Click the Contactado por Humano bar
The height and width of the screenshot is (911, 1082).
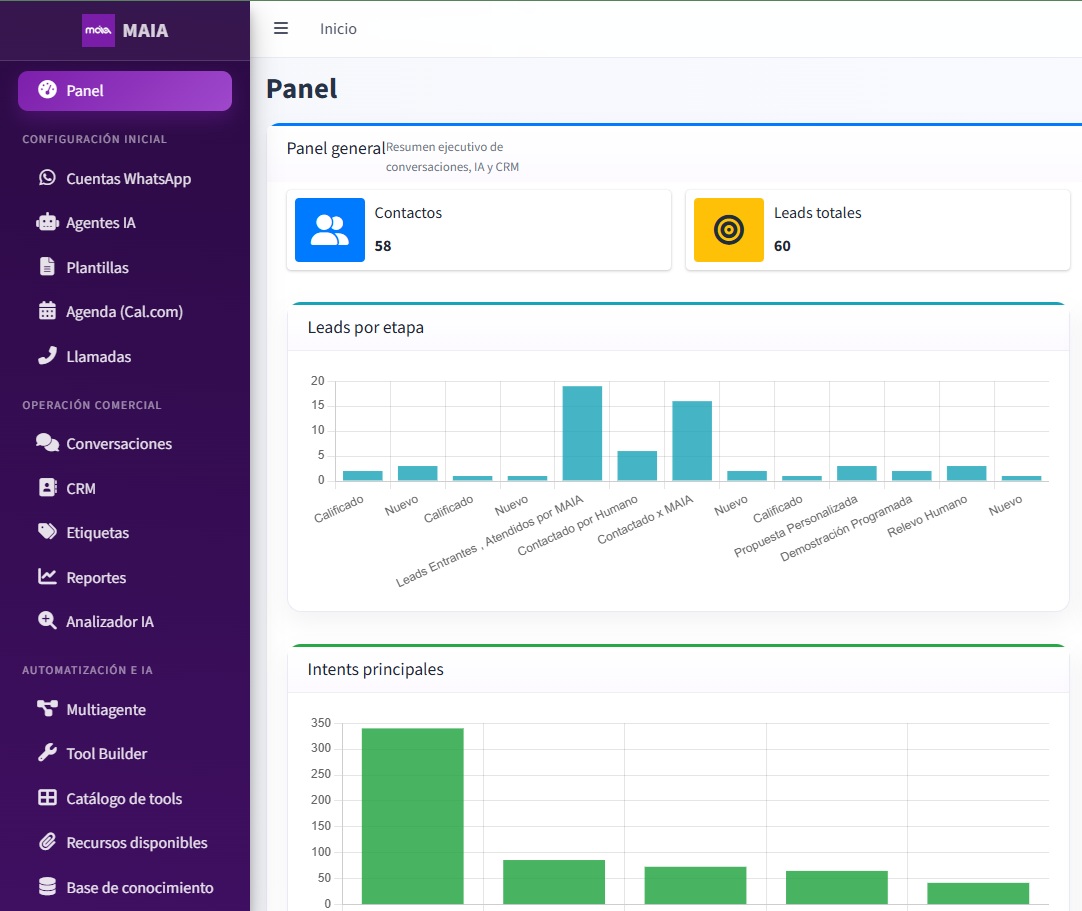(x=637, y=466)
